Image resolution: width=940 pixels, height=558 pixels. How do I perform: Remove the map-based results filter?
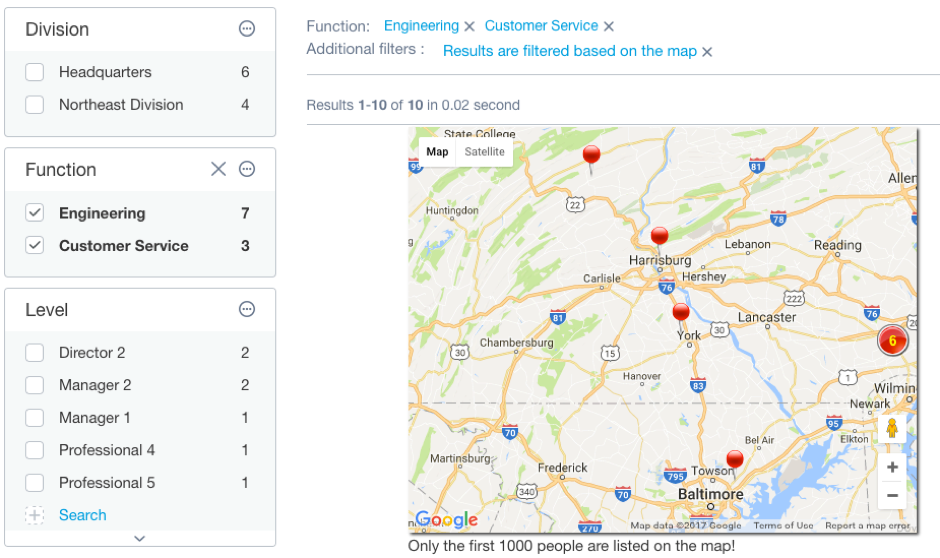pos(707,52)
